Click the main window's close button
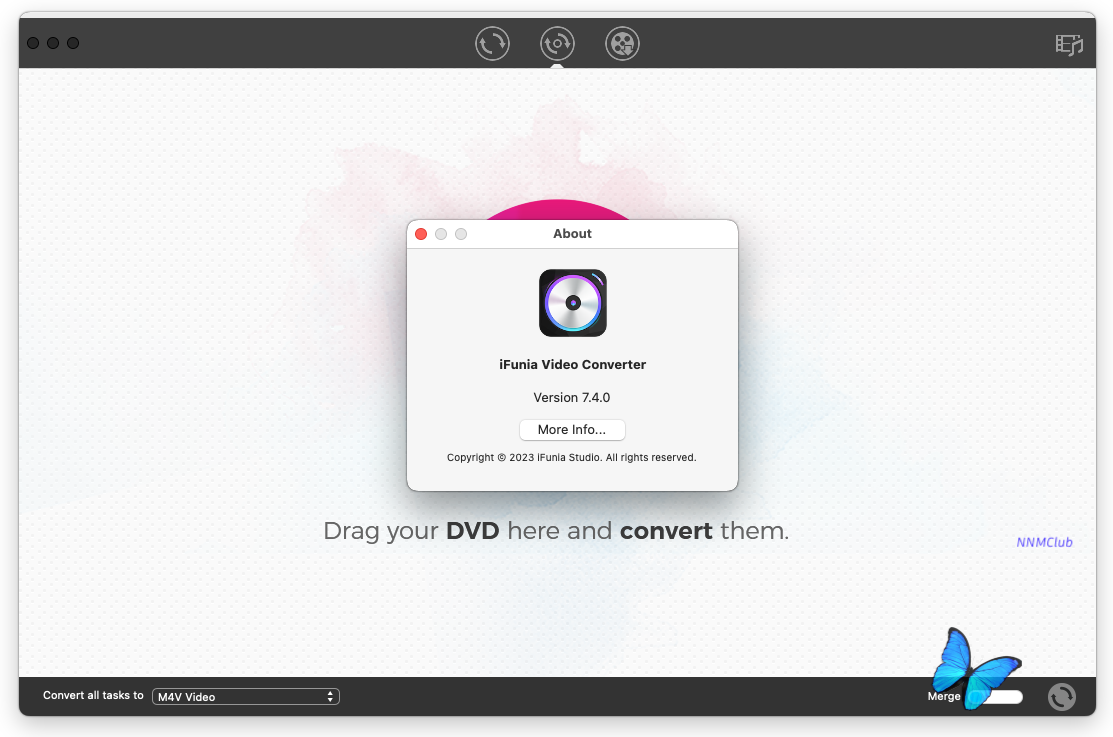Screen dimensions: 1113x737 coord(33,43)
